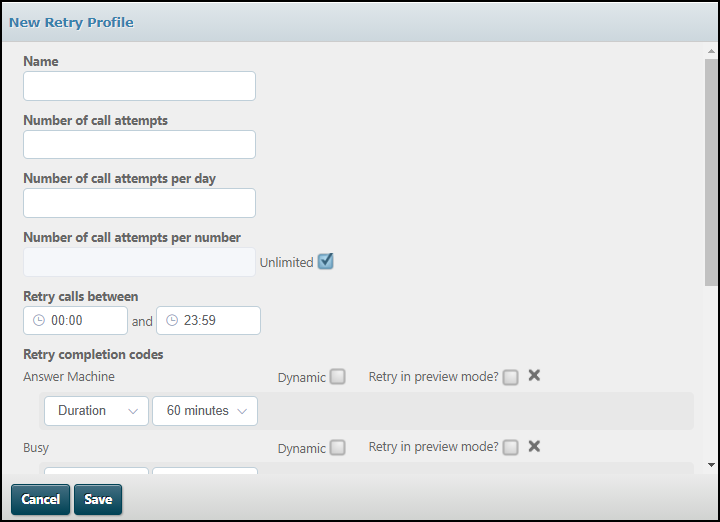Focus the Name input field
The height and width of the screenshot is (522, 720).
(139, 86)
